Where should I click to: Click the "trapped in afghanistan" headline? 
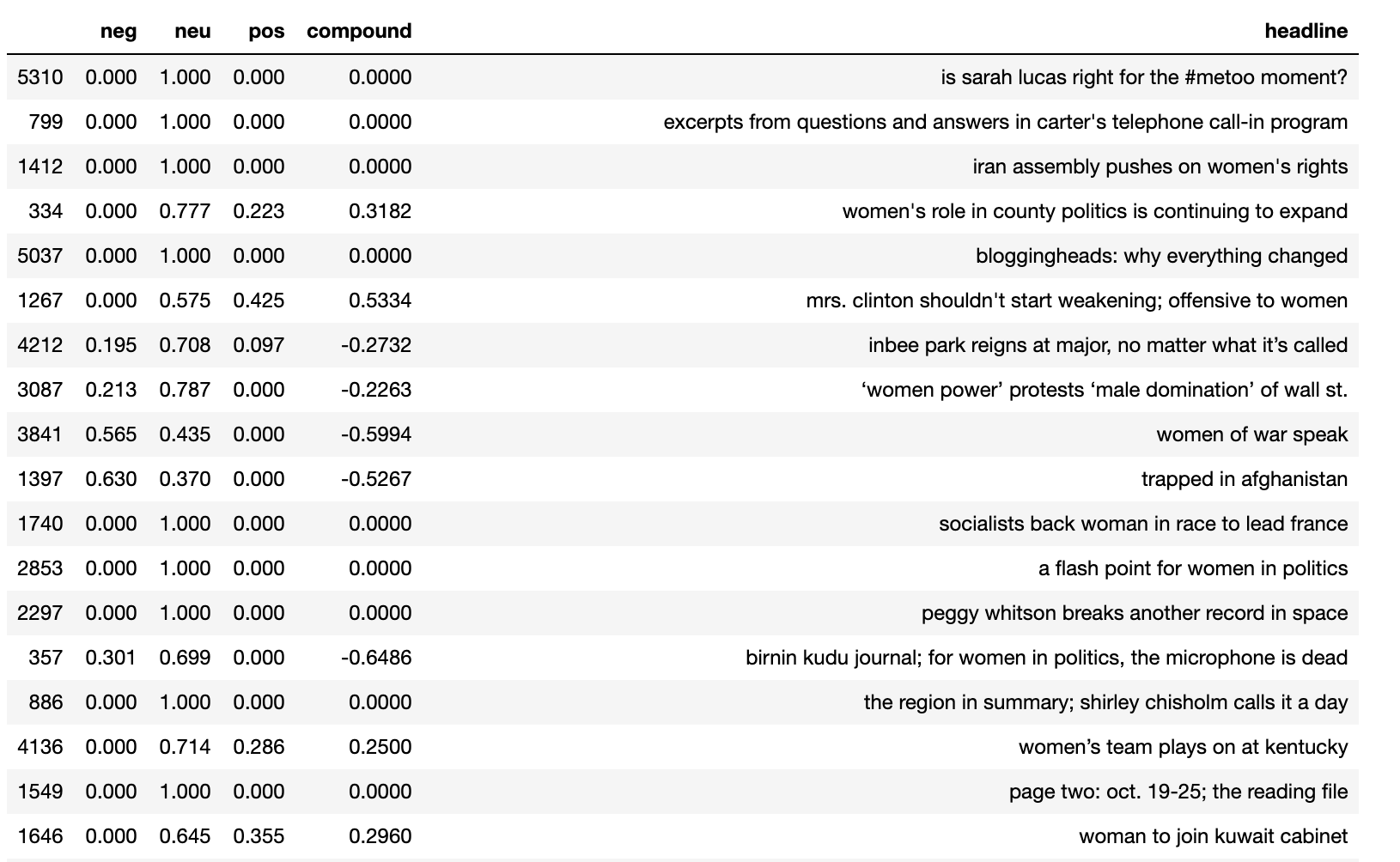click(1244, 479)
